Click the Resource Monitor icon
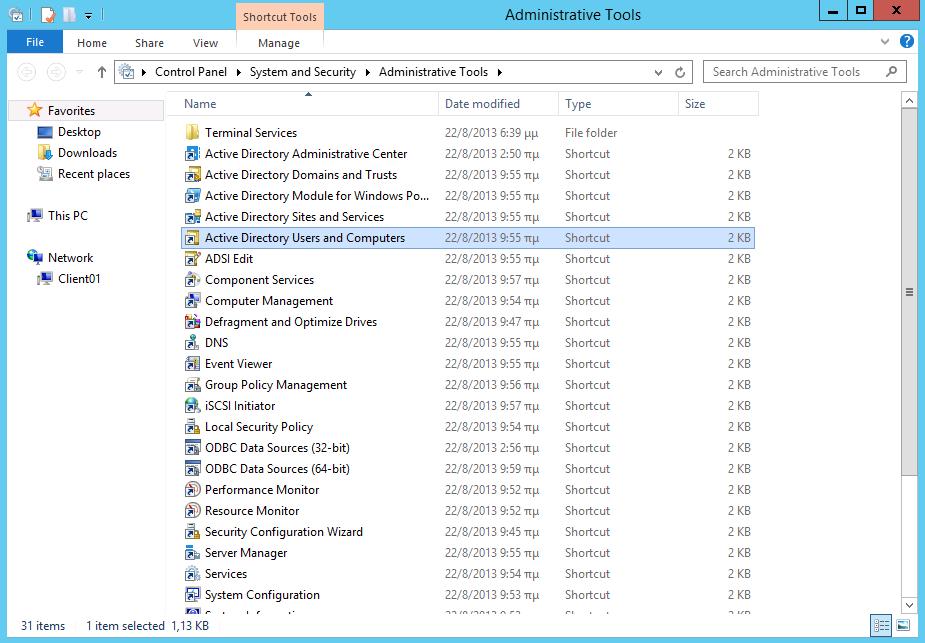Viewport: 925px width, 643px height. coord(192,511)
